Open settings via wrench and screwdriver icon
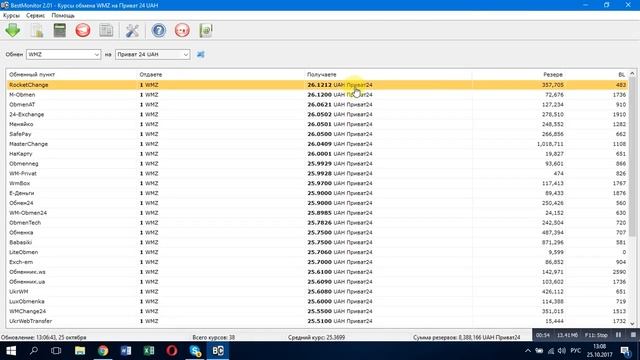This screenshot has width=640, height=360. tap(132, 31)
